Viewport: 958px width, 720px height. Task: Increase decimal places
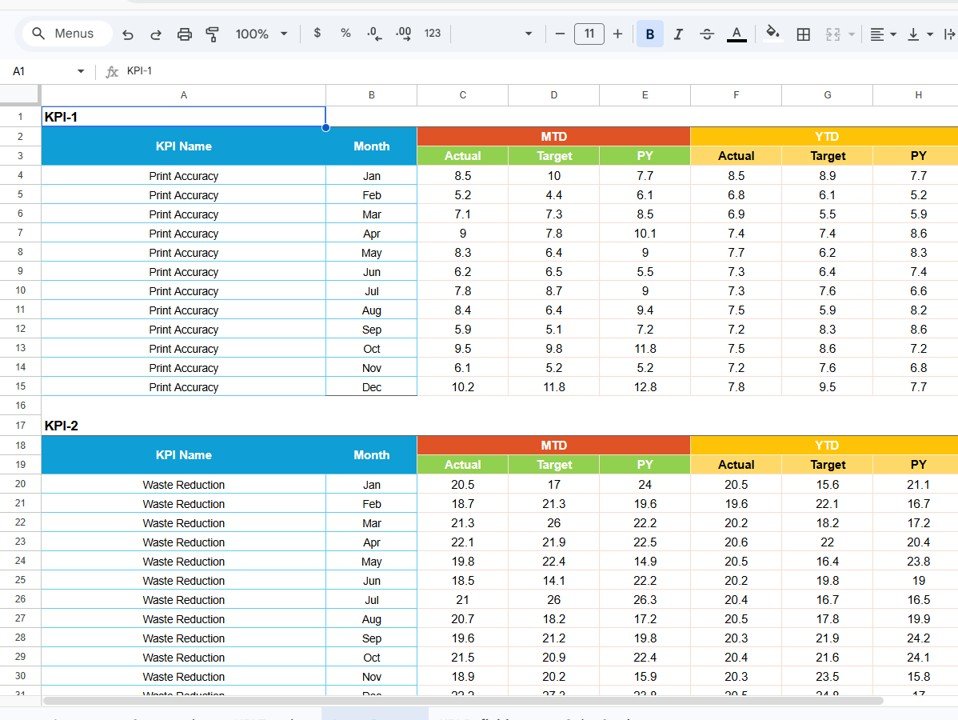point(403,33)
